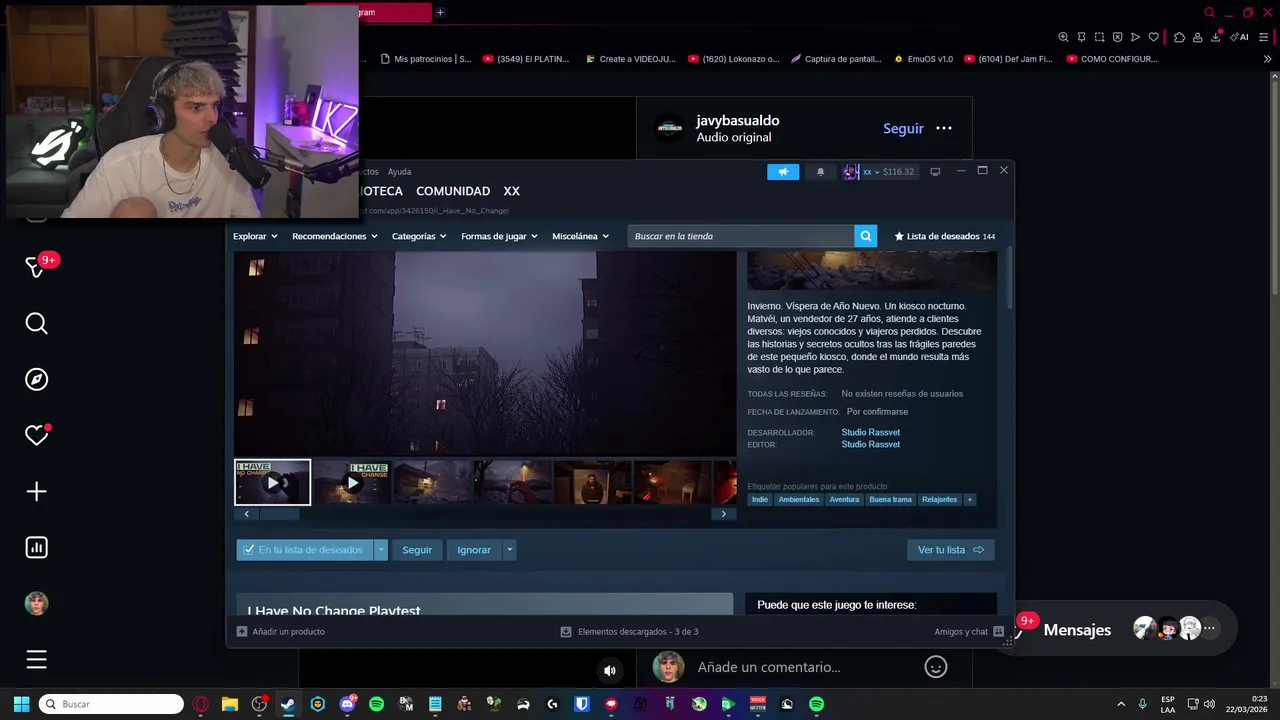Open Elementos descargados downloads status
Viewport: 1280px width, 720px height.
629,632
